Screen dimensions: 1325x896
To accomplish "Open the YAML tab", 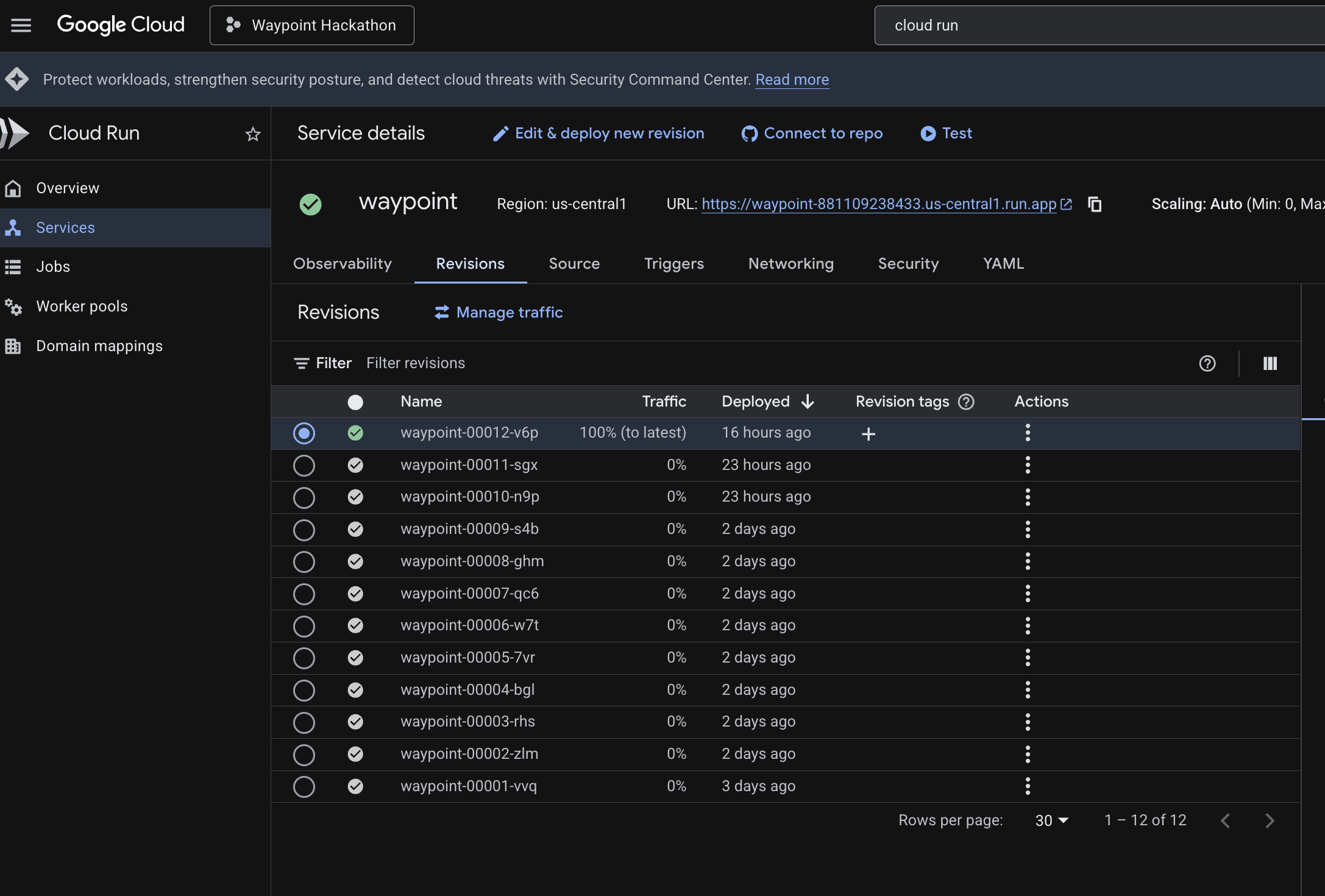I will tap(1003, 263).
